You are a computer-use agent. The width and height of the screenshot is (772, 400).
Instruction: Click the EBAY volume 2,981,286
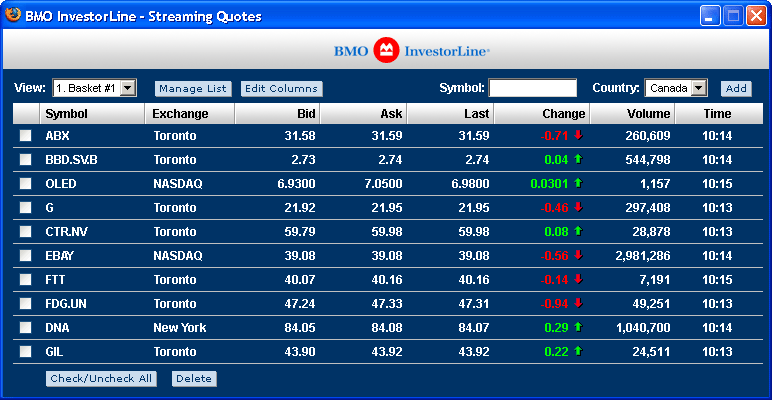point(643,256)
